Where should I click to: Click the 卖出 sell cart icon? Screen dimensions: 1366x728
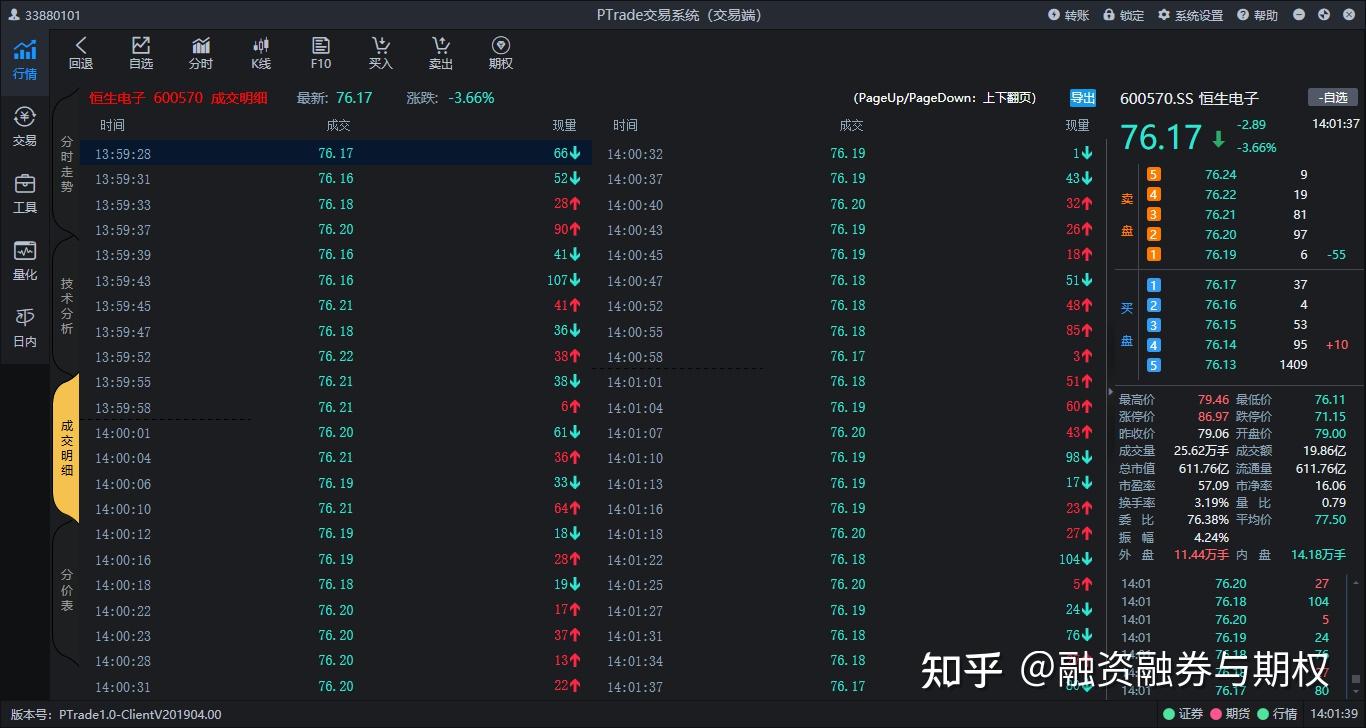point(441,53)
